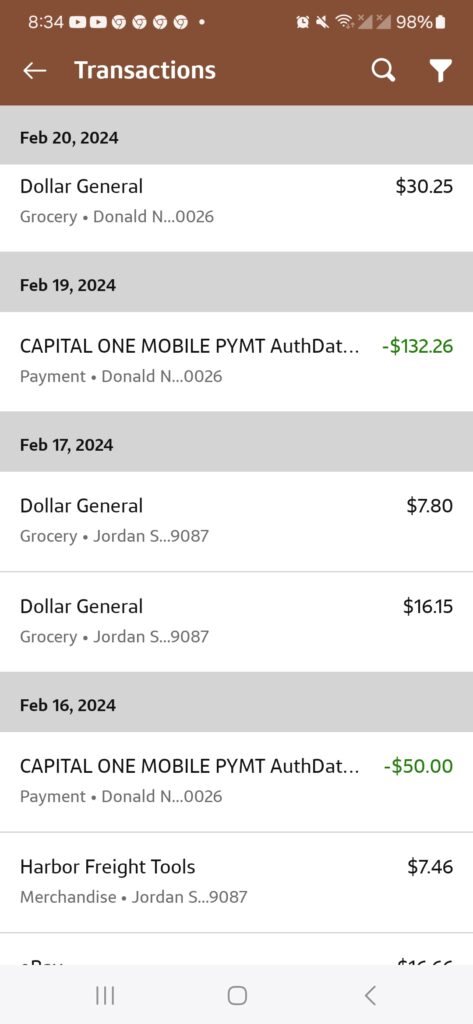Tap the back arrow beside Transactions
Screen dimensions: 473x1024
point(34,71)
